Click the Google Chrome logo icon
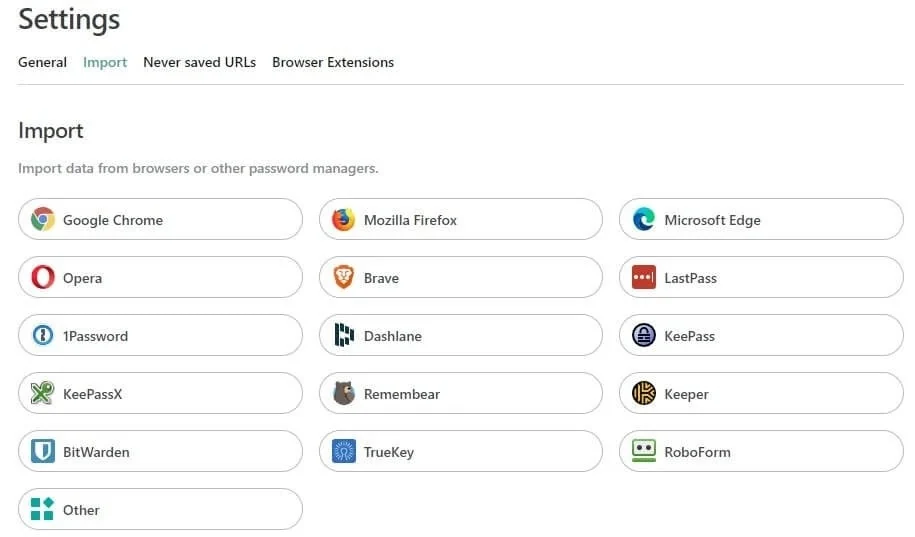 pyautogui.click(x=43, y=219)
